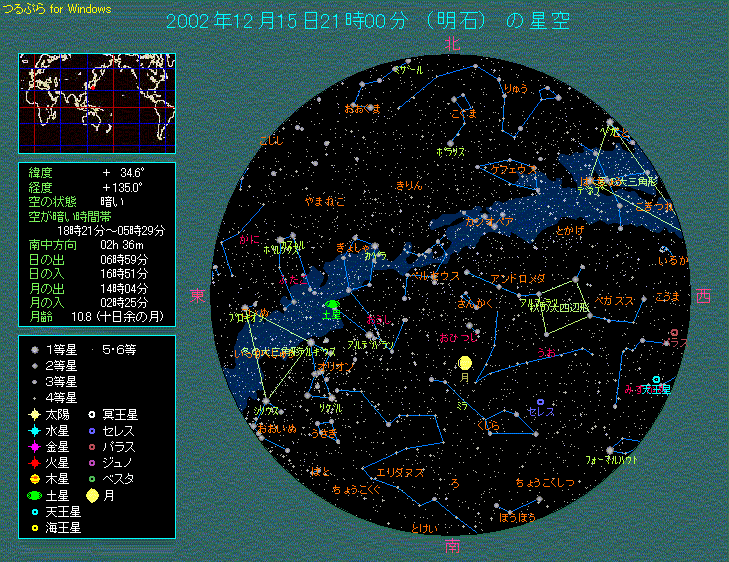
Task: Click the Venus (金星) symbol in the legend
Action: pyautogui.click(x=34, y=447)
